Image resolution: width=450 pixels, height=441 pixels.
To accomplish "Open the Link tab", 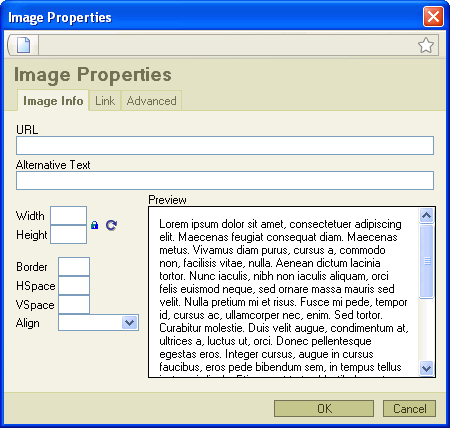I will coord(105,101).
